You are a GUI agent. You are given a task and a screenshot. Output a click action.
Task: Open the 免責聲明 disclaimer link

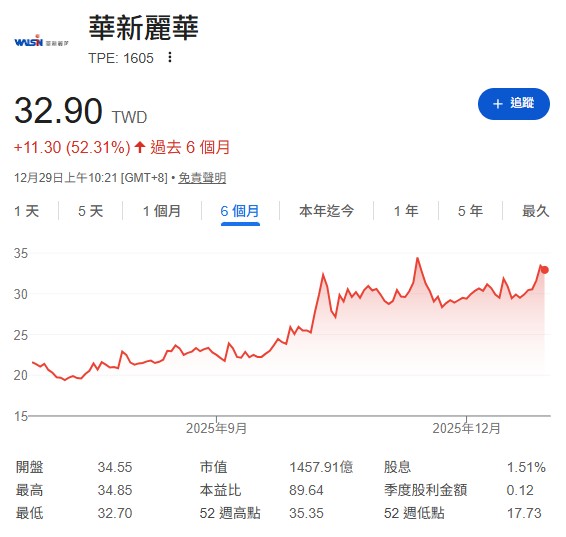(x=202, y=178)
